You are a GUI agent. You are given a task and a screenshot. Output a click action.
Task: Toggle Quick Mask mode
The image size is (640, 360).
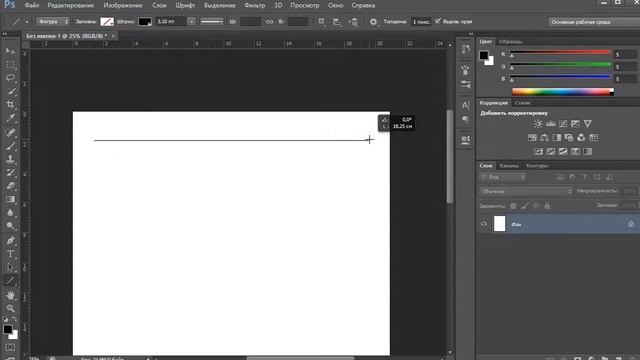tap(10, 347)
